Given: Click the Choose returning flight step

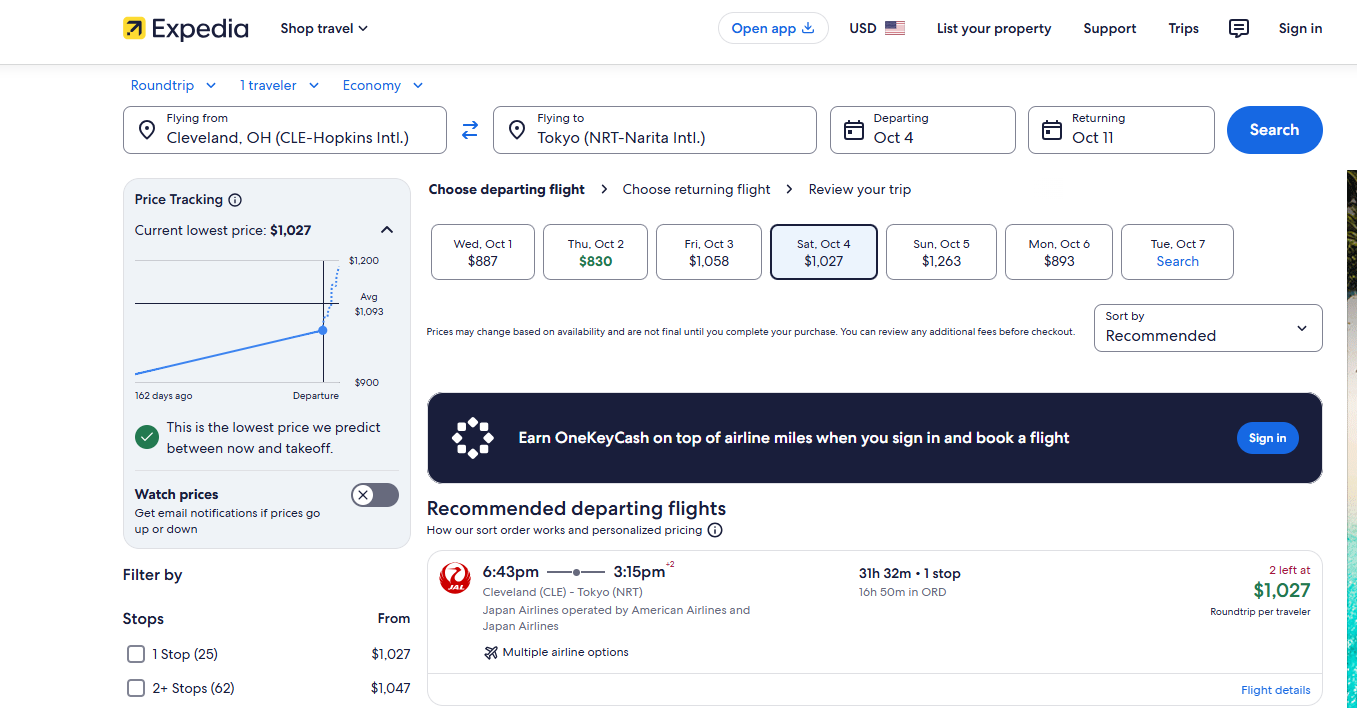Looking at the screenshot, I should tap(697, 189).
